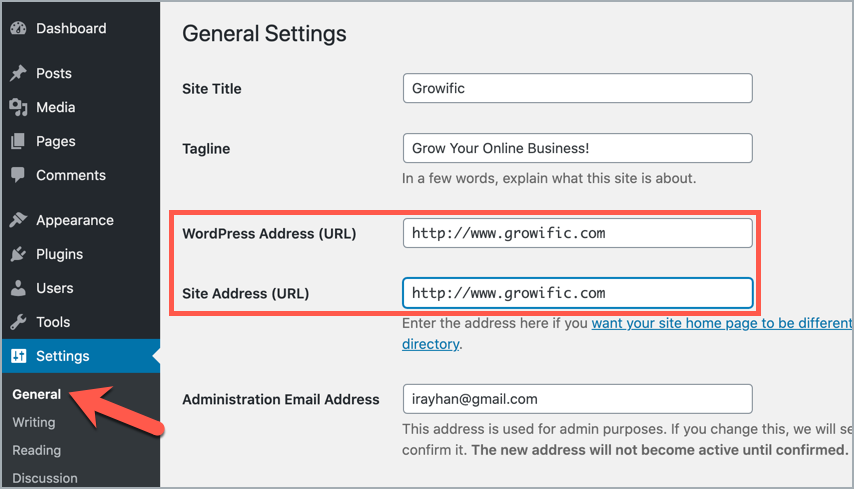Viewport: 854px width, 489px height.
Task: Open Writing settings submenu
Action: click(34, 423)
